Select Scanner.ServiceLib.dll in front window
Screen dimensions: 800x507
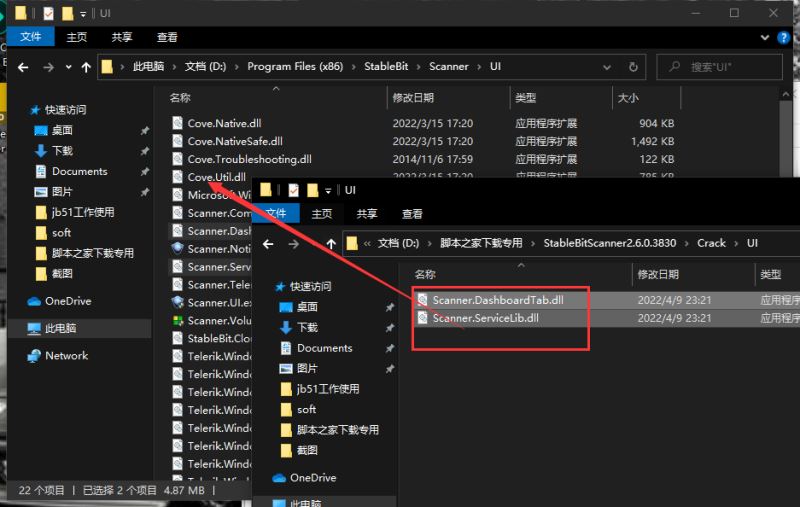click(x=486, y=318)
